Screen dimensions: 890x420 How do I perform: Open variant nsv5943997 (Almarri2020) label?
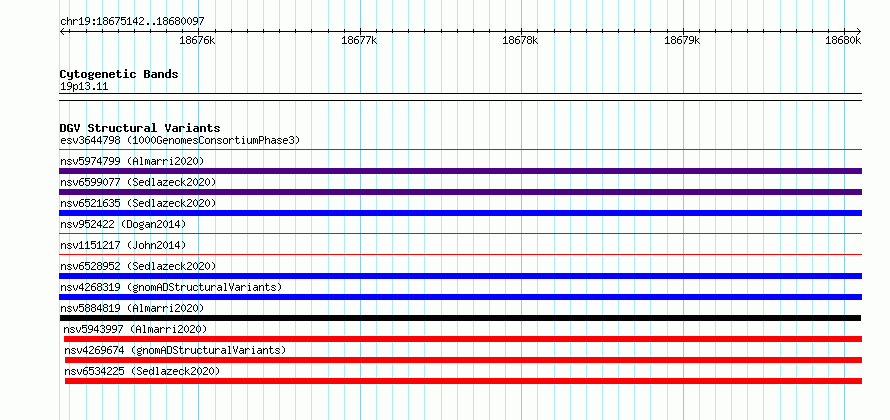136,329
